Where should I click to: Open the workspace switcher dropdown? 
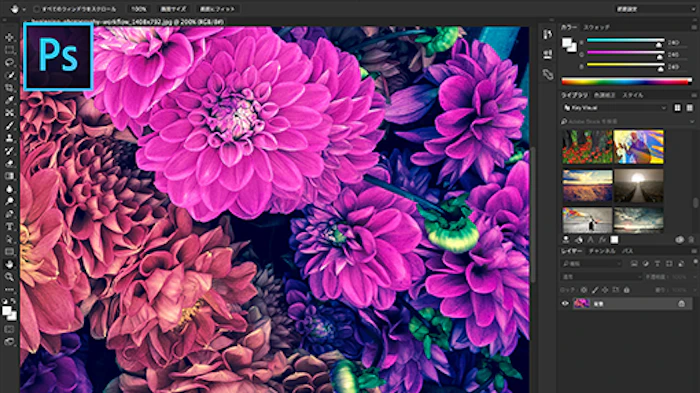pos(655,9)
